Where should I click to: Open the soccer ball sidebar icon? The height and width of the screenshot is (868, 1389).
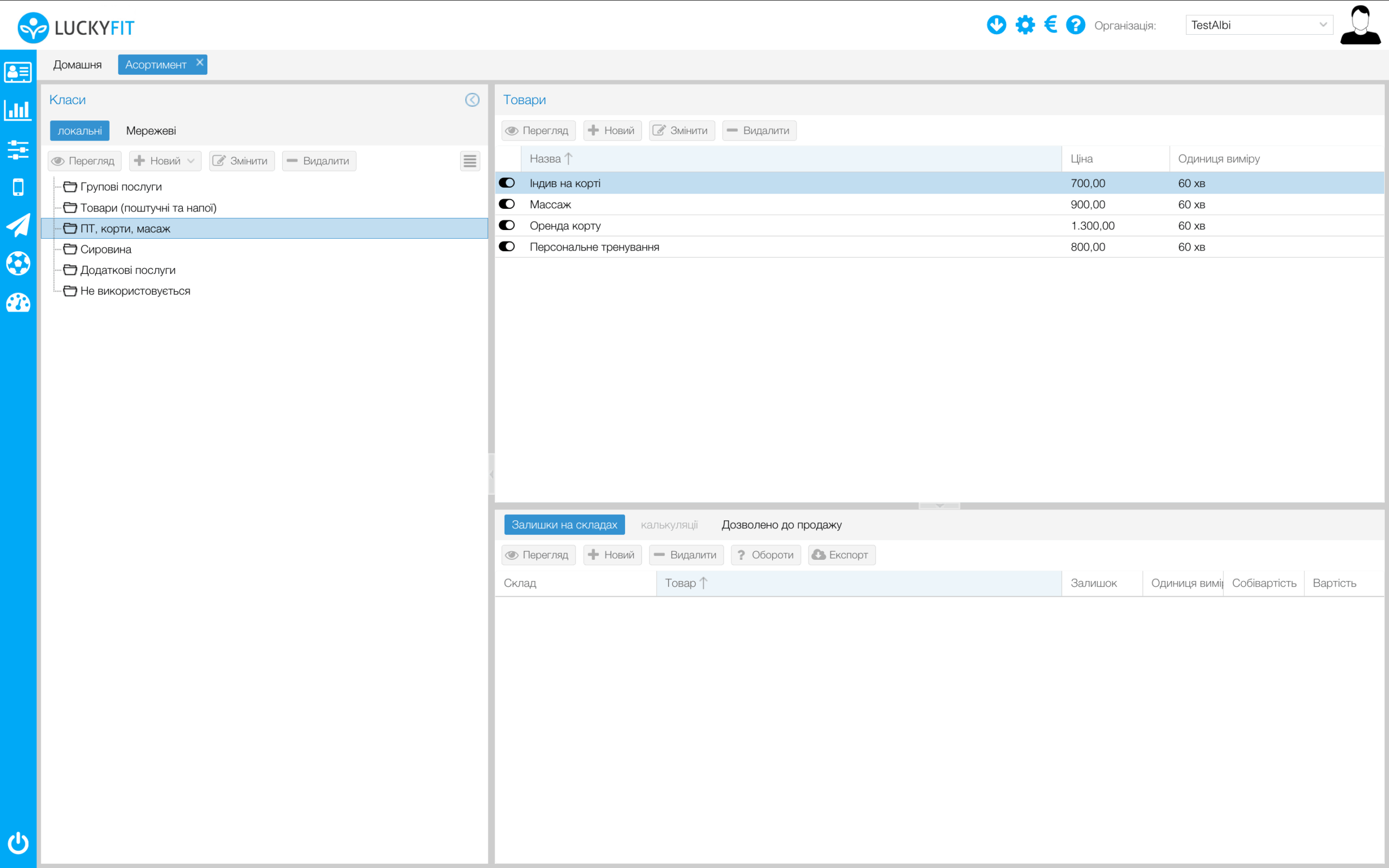(18, 264)
